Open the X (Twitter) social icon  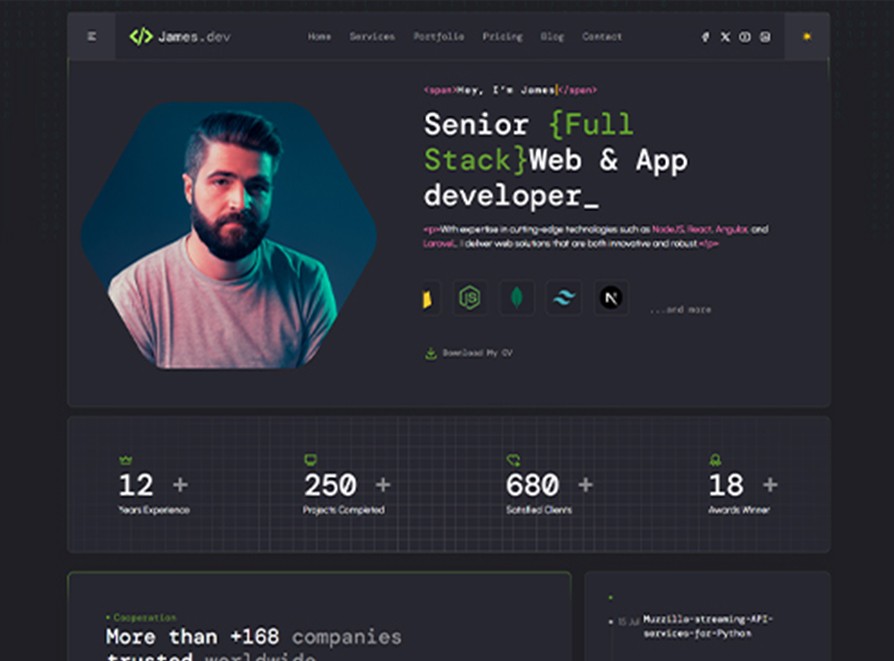[725, 37]
